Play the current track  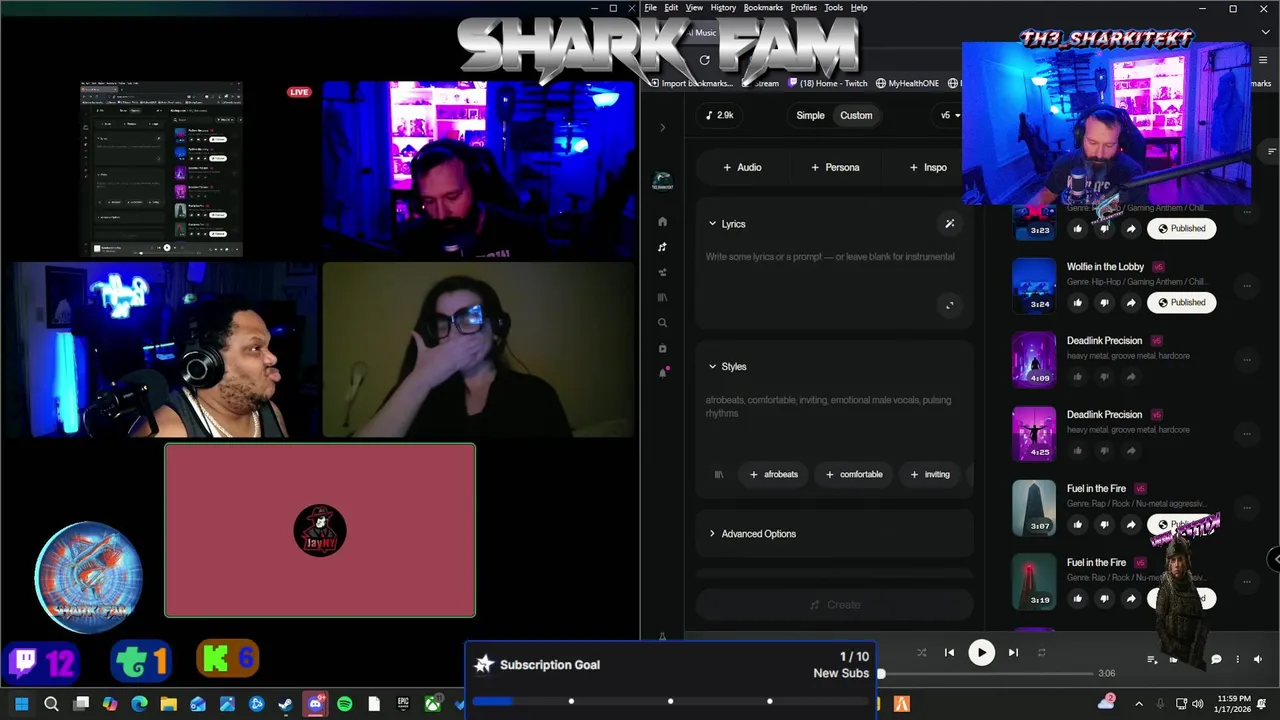coord(981,653)
